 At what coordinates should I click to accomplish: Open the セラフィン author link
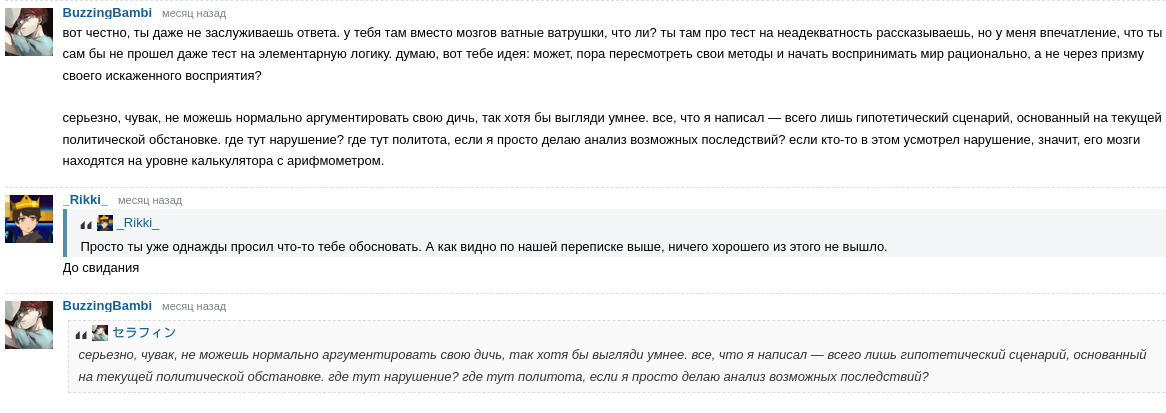(144, 333)
